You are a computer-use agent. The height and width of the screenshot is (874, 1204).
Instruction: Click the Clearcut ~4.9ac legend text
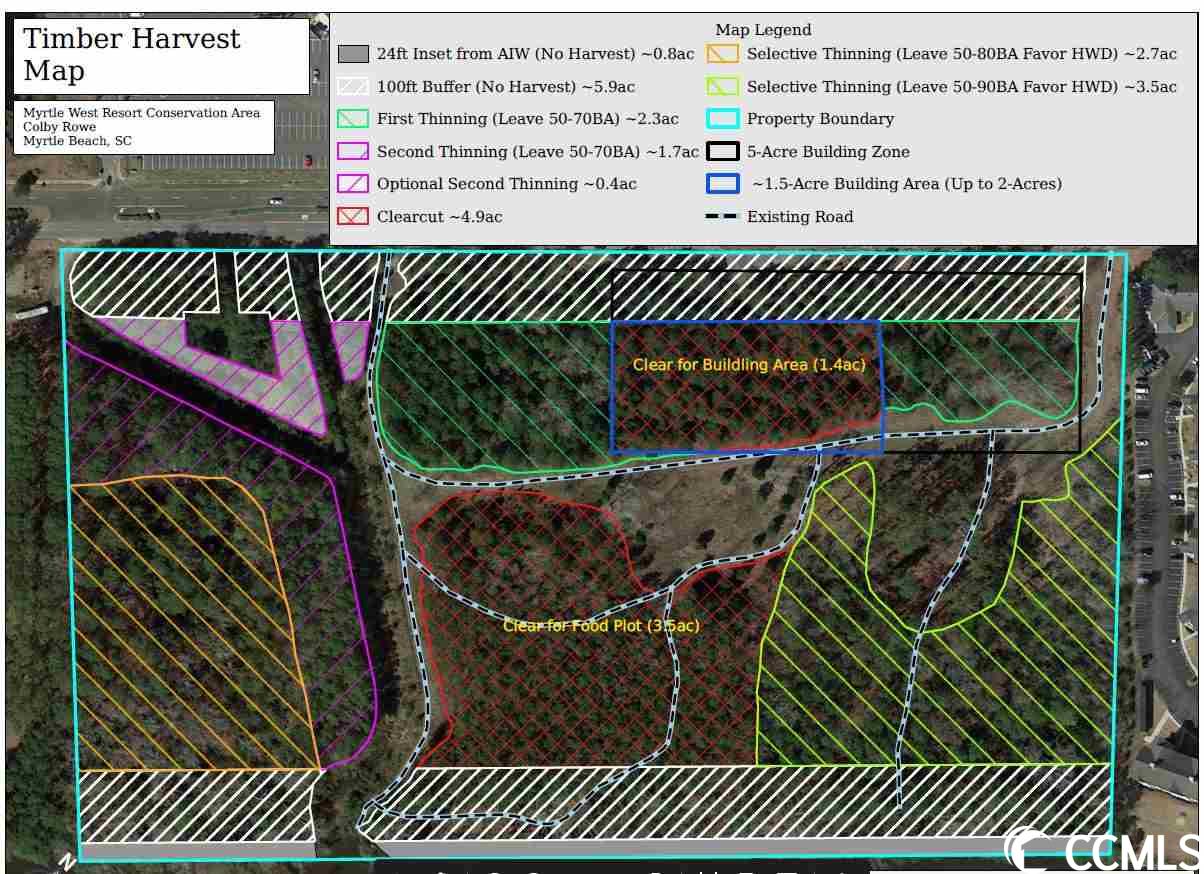pos(439,217)
